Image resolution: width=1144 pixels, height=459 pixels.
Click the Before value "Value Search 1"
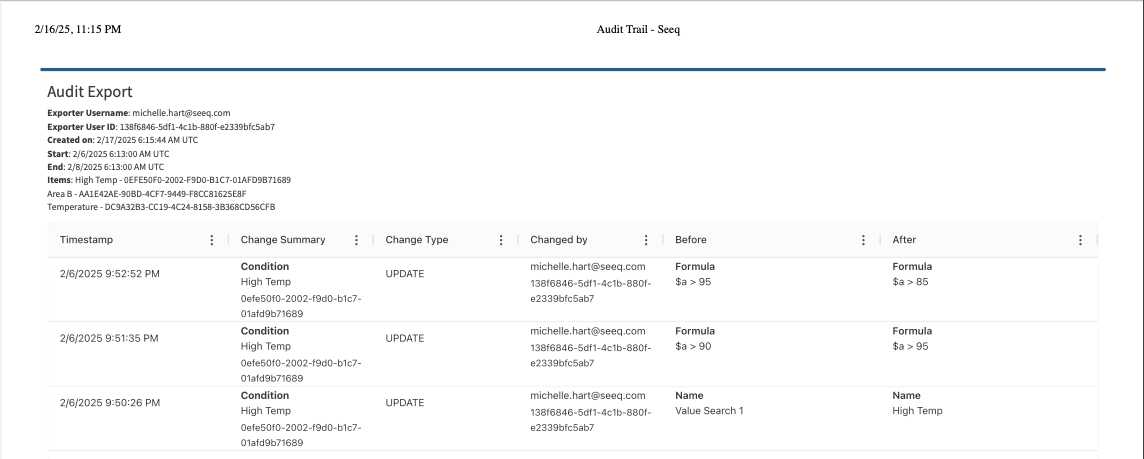point(709,411)
